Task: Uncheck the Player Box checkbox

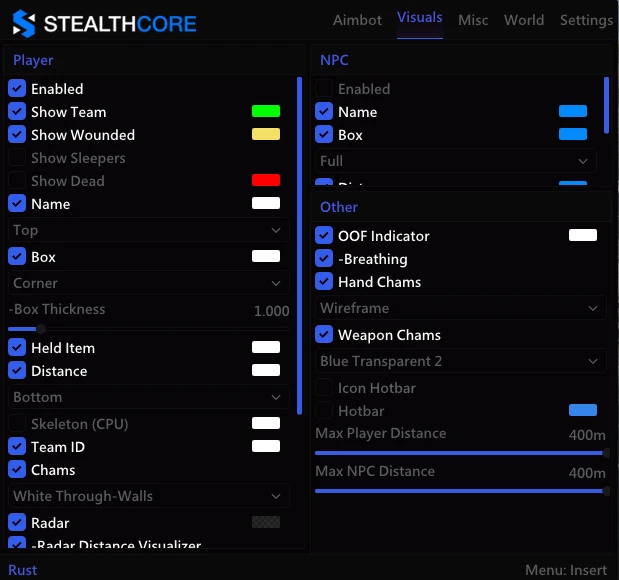Action: 17,256
